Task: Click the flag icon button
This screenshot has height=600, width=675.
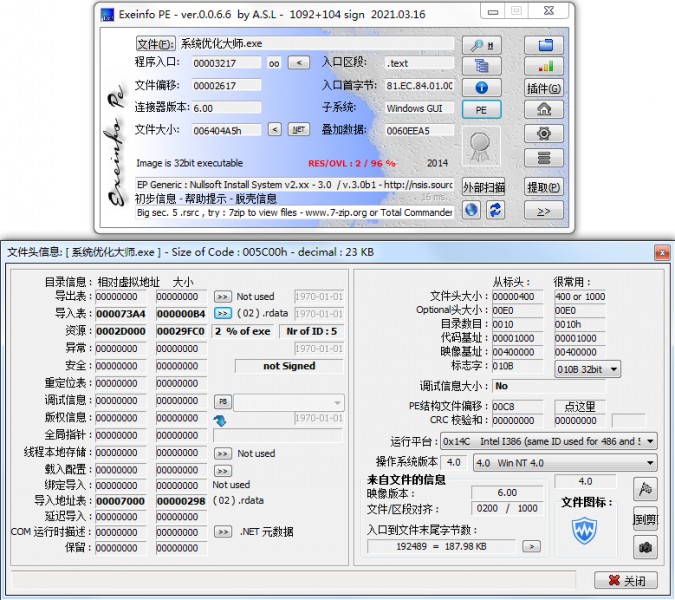Action: click(645, 489)
